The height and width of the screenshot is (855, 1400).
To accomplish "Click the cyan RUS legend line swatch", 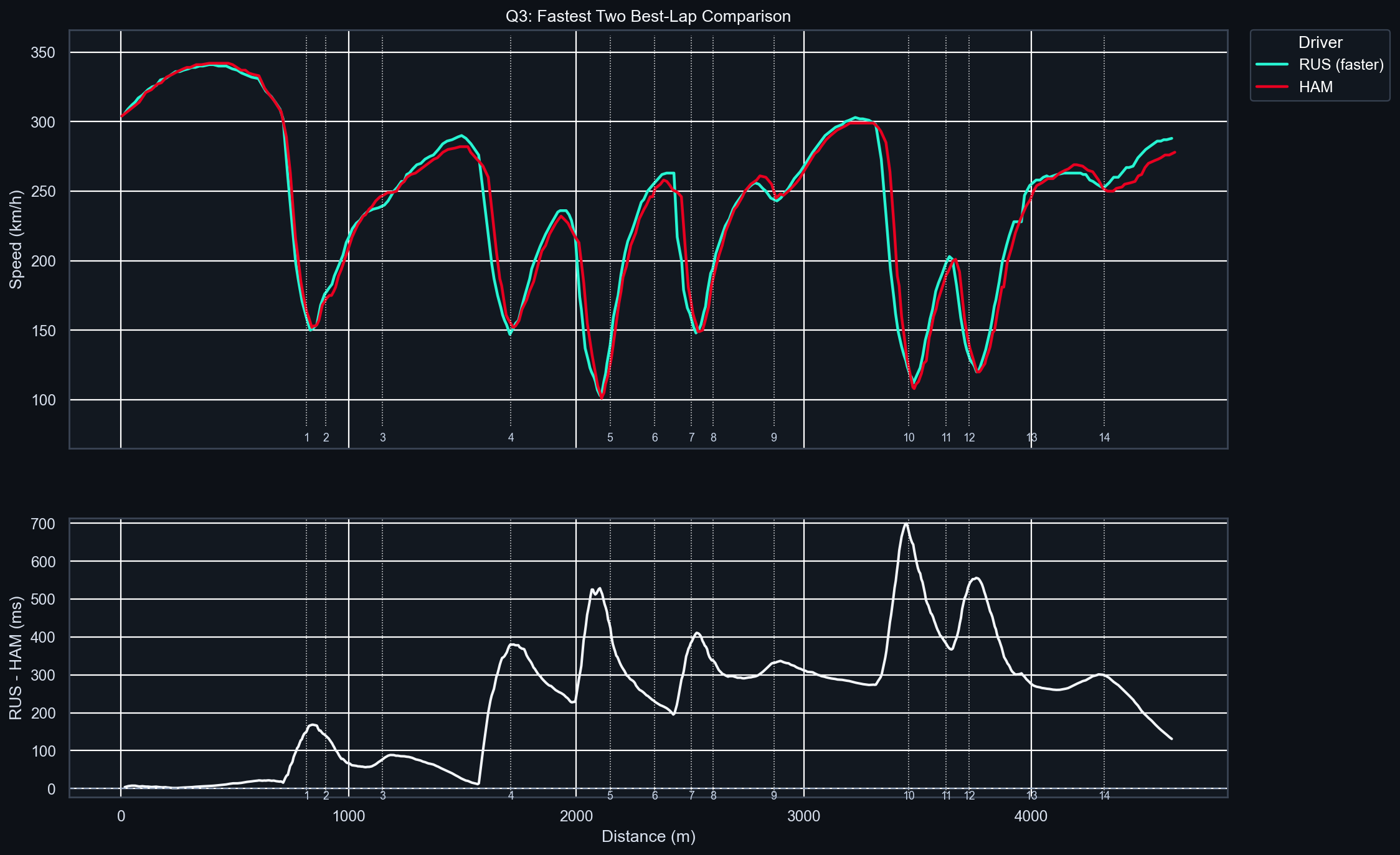I will tap(1272, 65).
